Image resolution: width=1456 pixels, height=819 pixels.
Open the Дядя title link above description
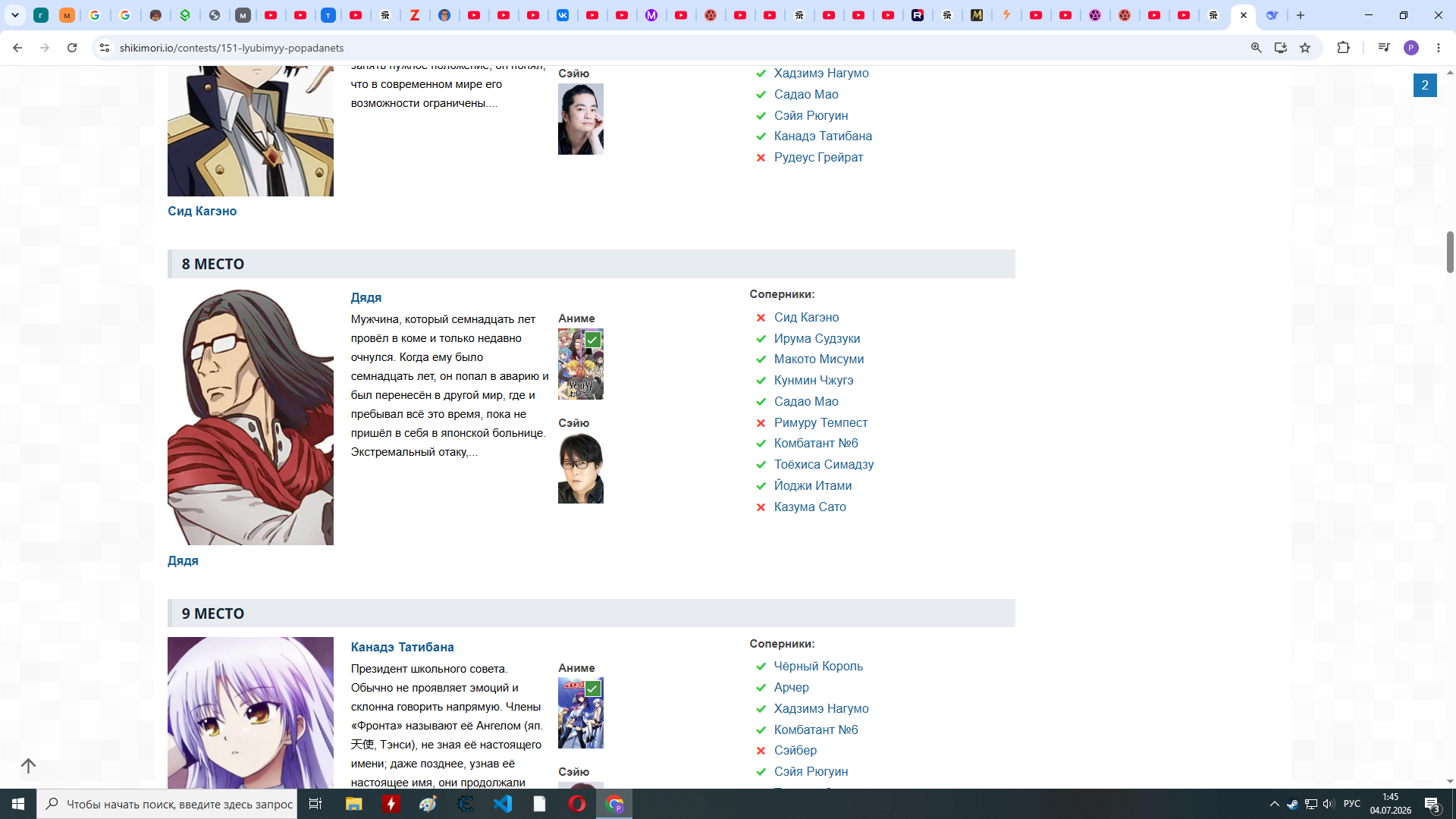click(x=366, y=297)
